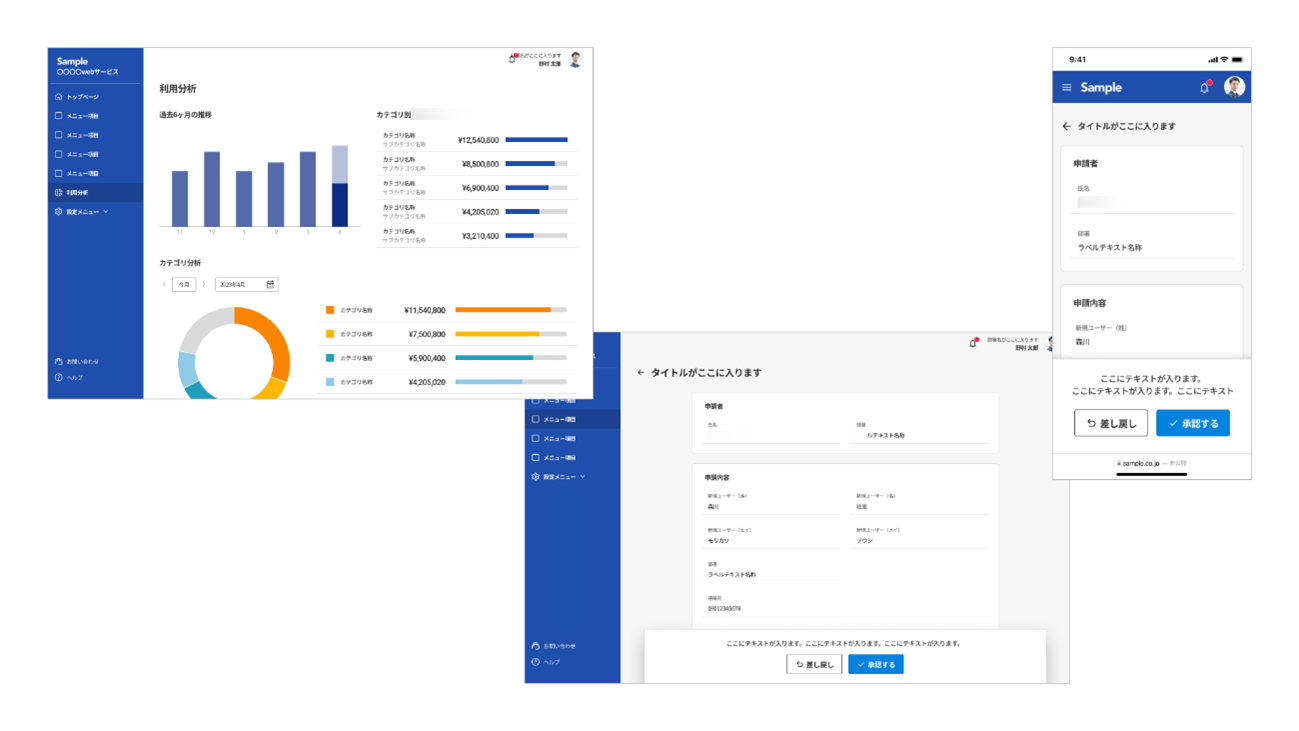Click the help icon (ヘルプ) in dashboard sidebar
The image size is (1299, 731).
(x=59, y=378)
